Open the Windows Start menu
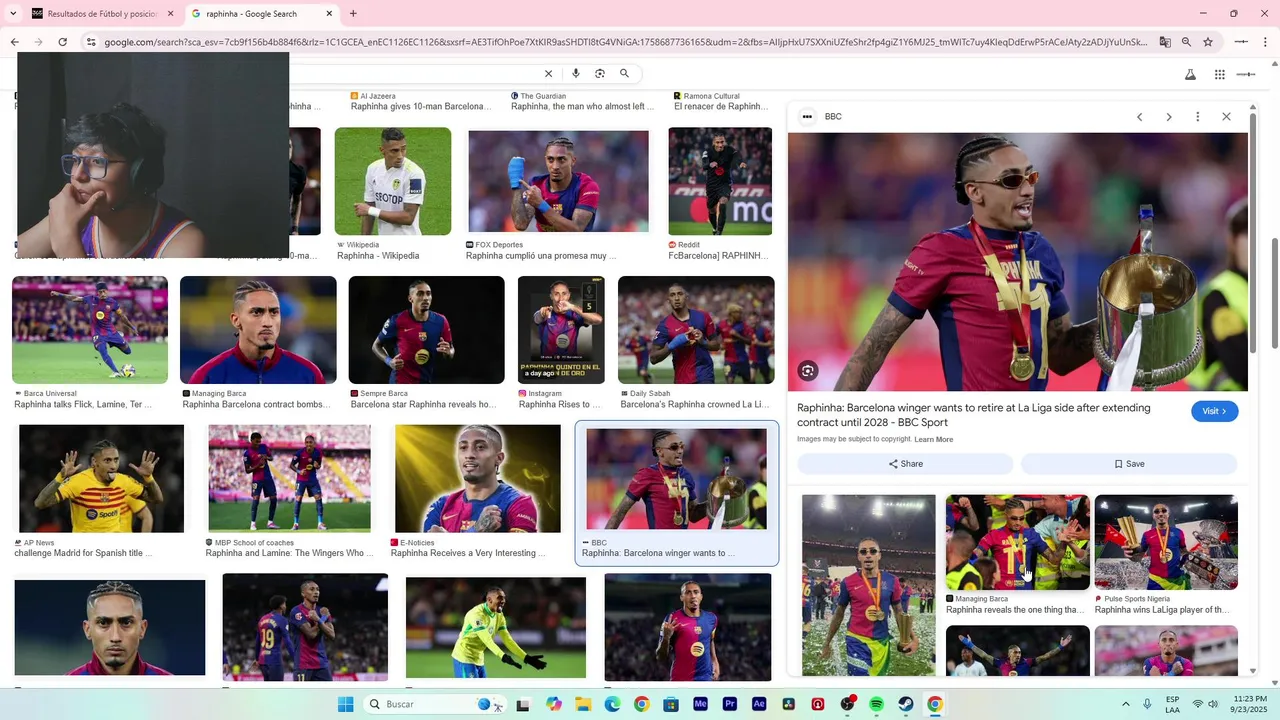Viewport: 1280px width, 720px height. (x=345, y=704)
